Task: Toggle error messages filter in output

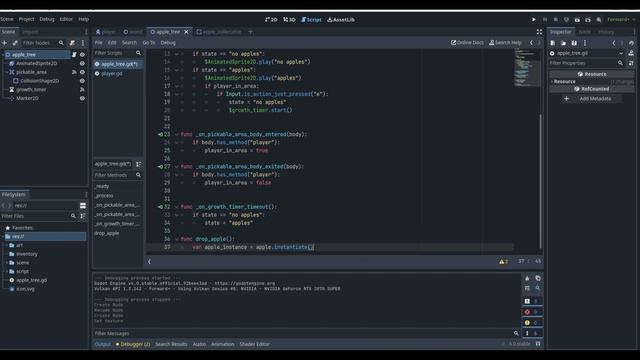Action: [x=532, y=312]
